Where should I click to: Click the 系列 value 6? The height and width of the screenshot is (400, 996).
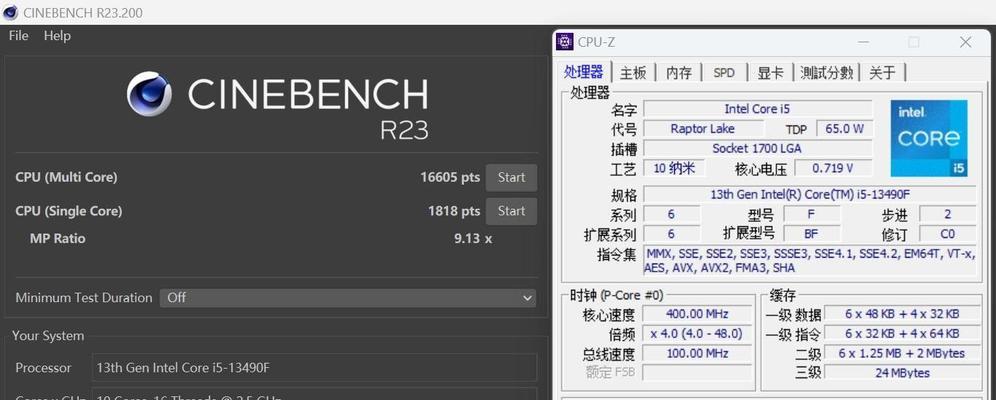(672, 214)
